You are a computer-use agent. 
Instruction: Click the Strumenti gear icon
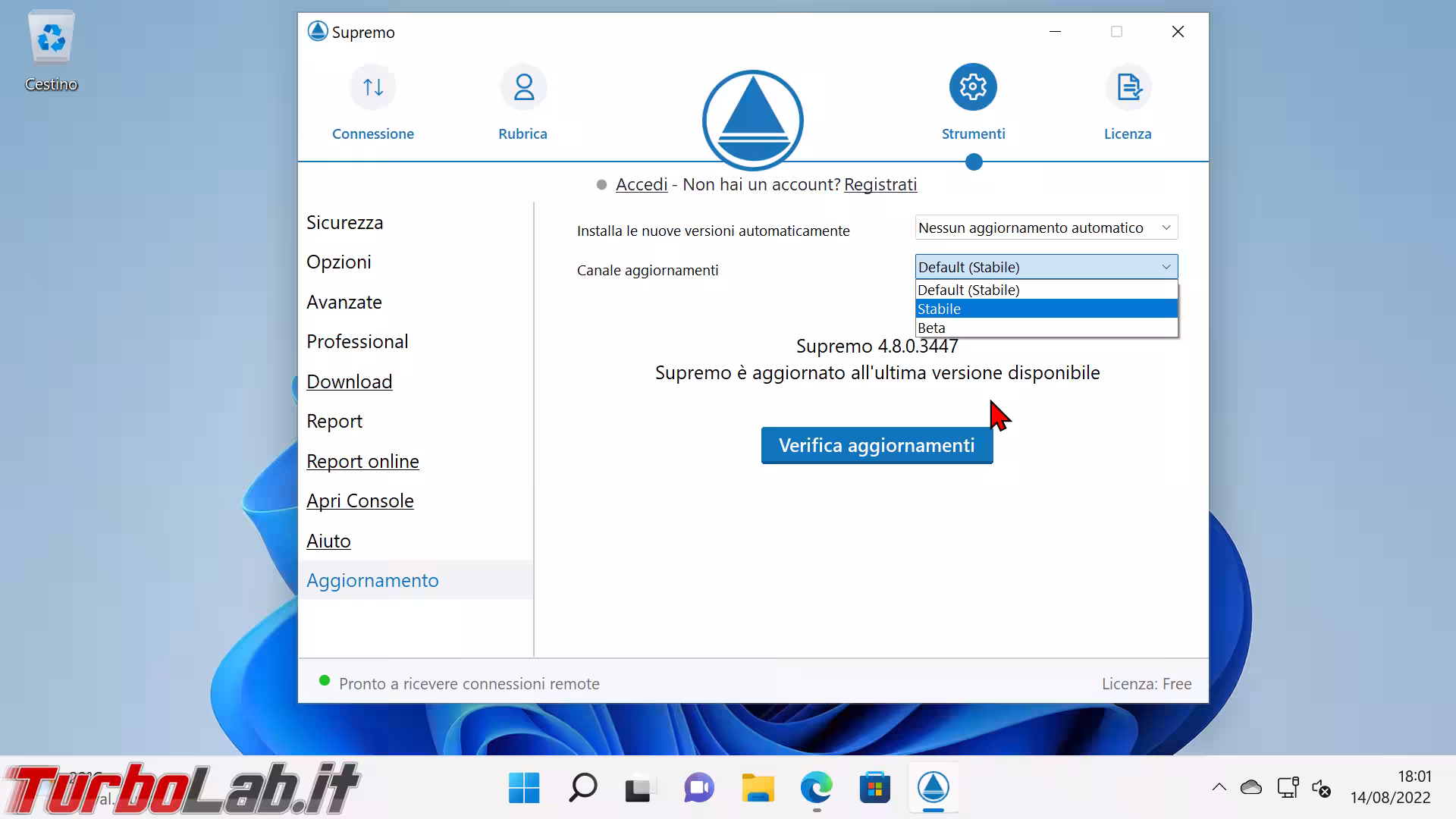[x=973, y=87]
